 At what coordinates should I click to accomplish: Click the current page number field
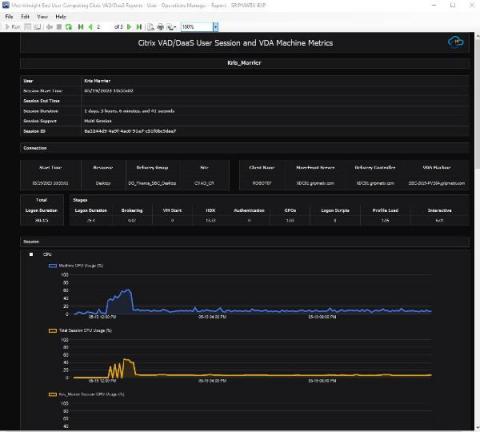point(103,27)
